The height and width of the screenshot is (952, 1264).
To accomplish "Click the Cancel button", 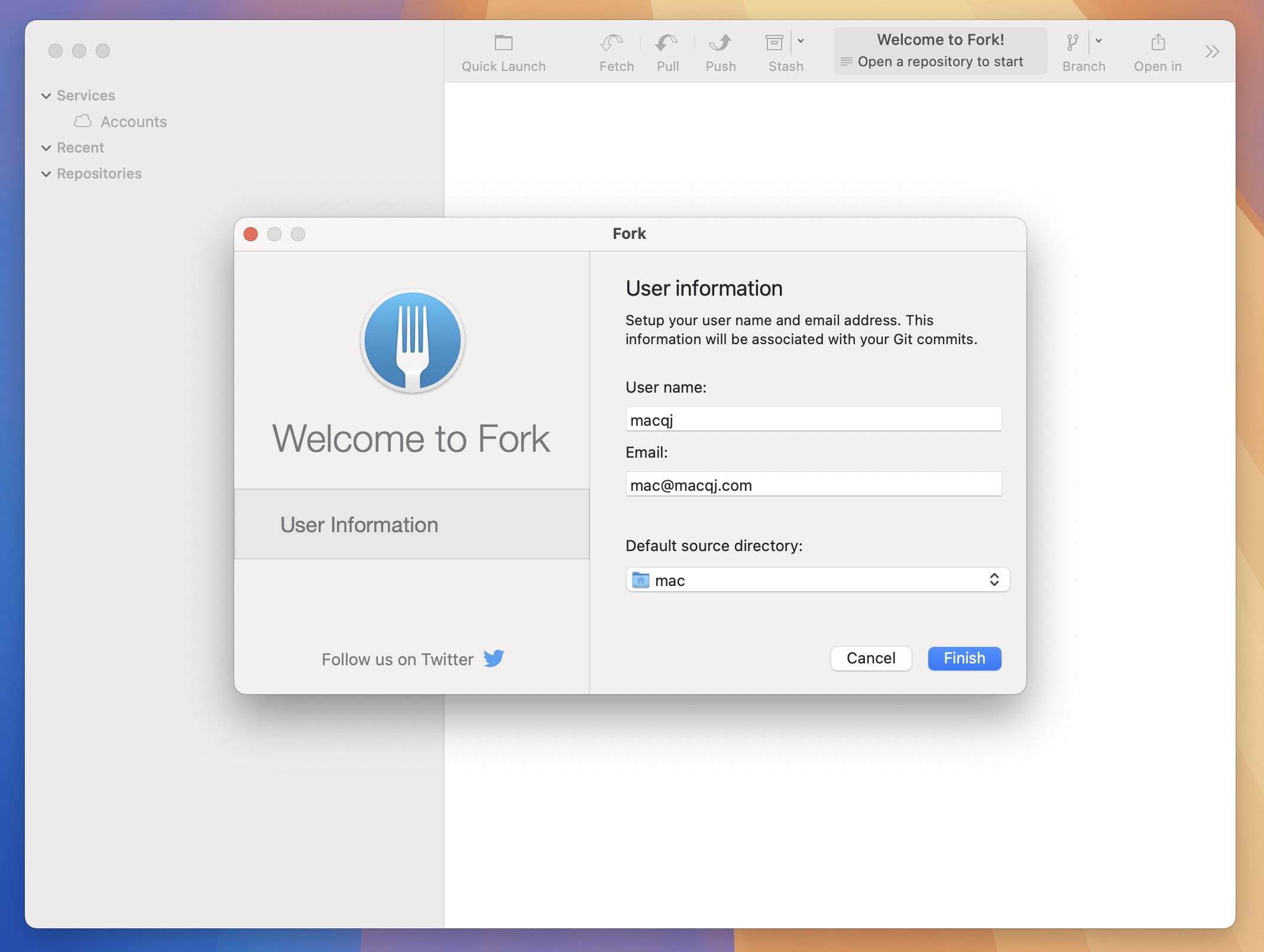I will (x=871, y=658).
